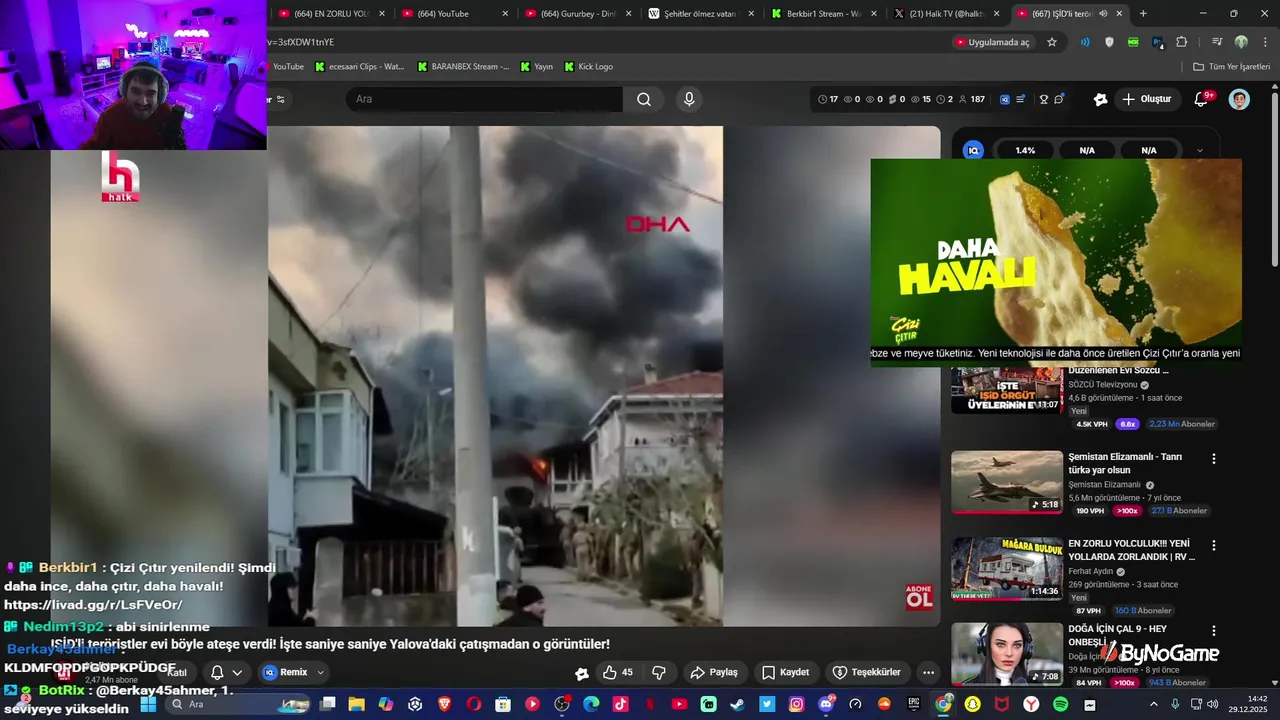
Task: Expand the IQ stats panel chevron
Action: (x=1200, y=150)
